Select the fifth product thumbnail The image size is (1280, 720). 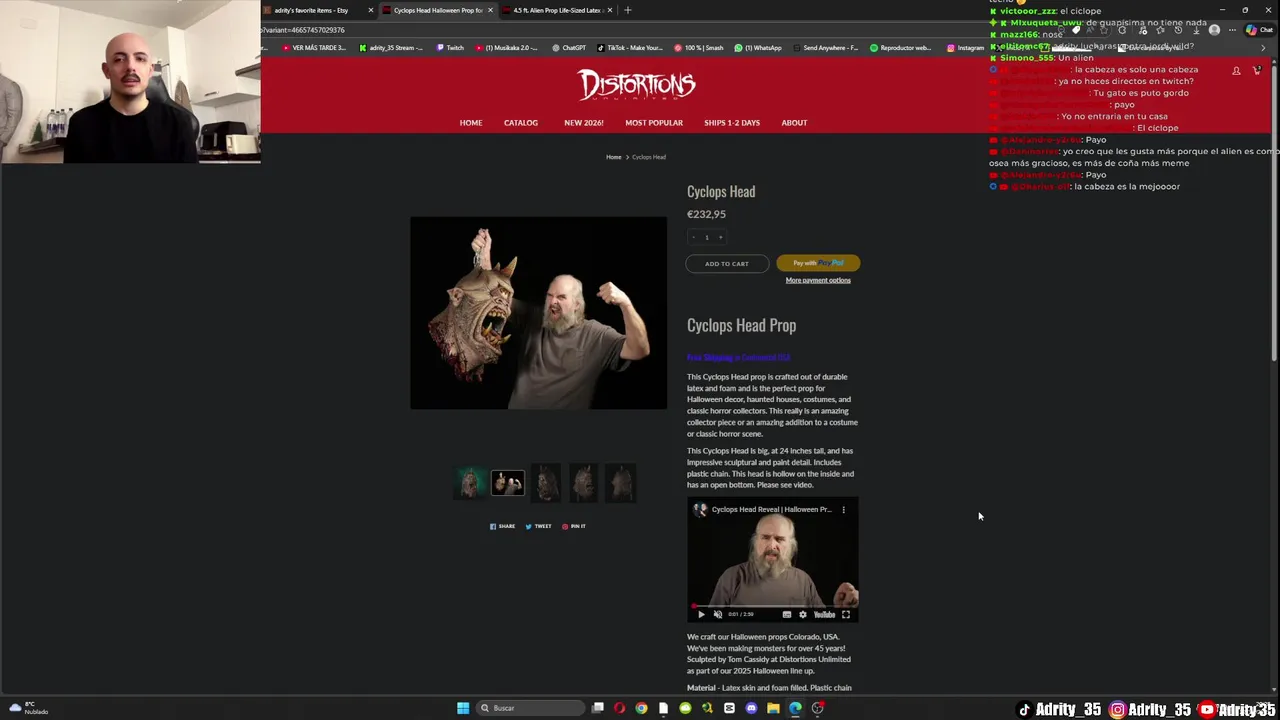coord(621,483)
